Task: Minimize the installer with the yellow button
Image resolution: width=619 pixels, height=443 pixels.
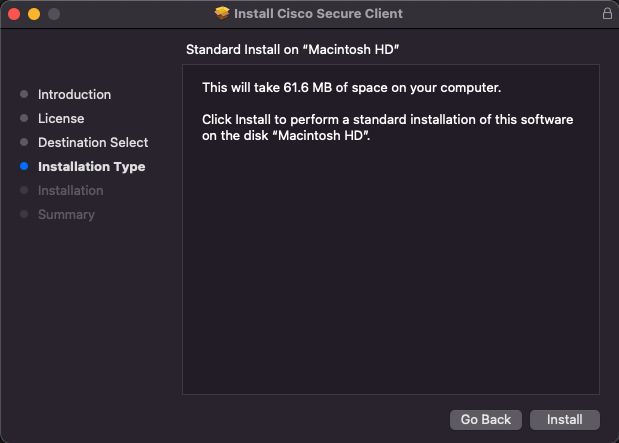Action: [33, 14]
